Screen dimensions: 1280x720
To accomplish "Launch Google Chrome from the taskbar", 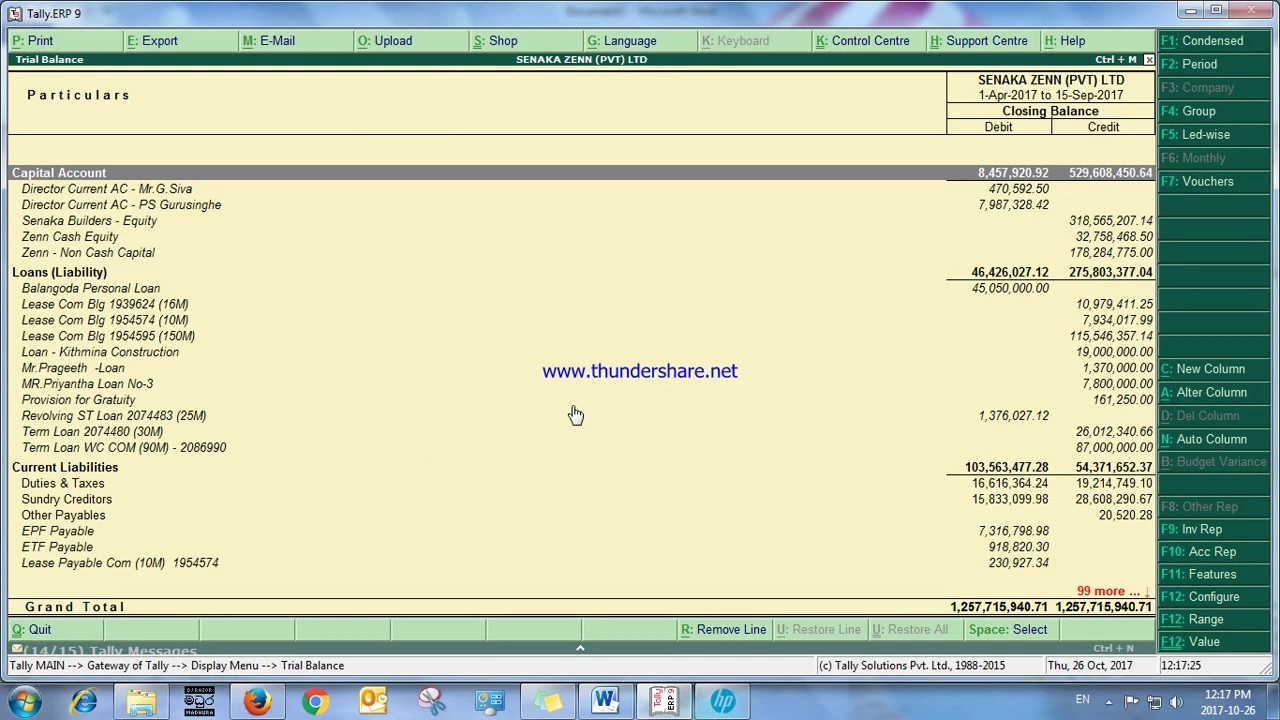I will point(315,702).
